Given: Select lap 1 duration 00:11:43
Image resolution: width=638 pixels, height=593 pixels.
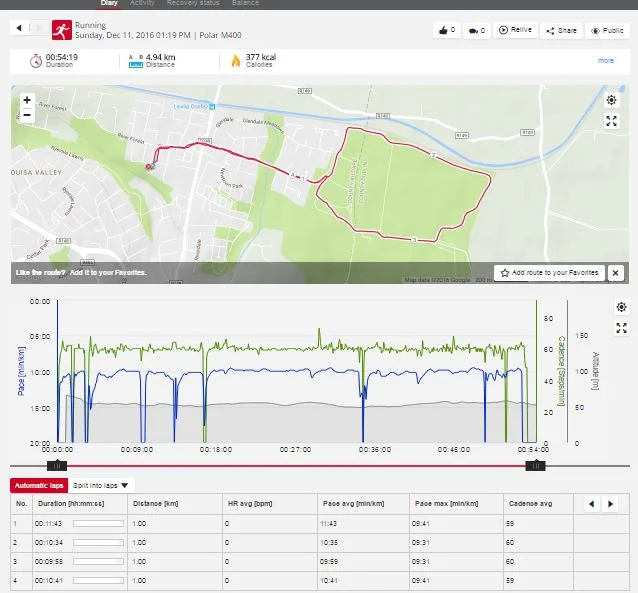Looking at the screenshot, I should (48, 524).
